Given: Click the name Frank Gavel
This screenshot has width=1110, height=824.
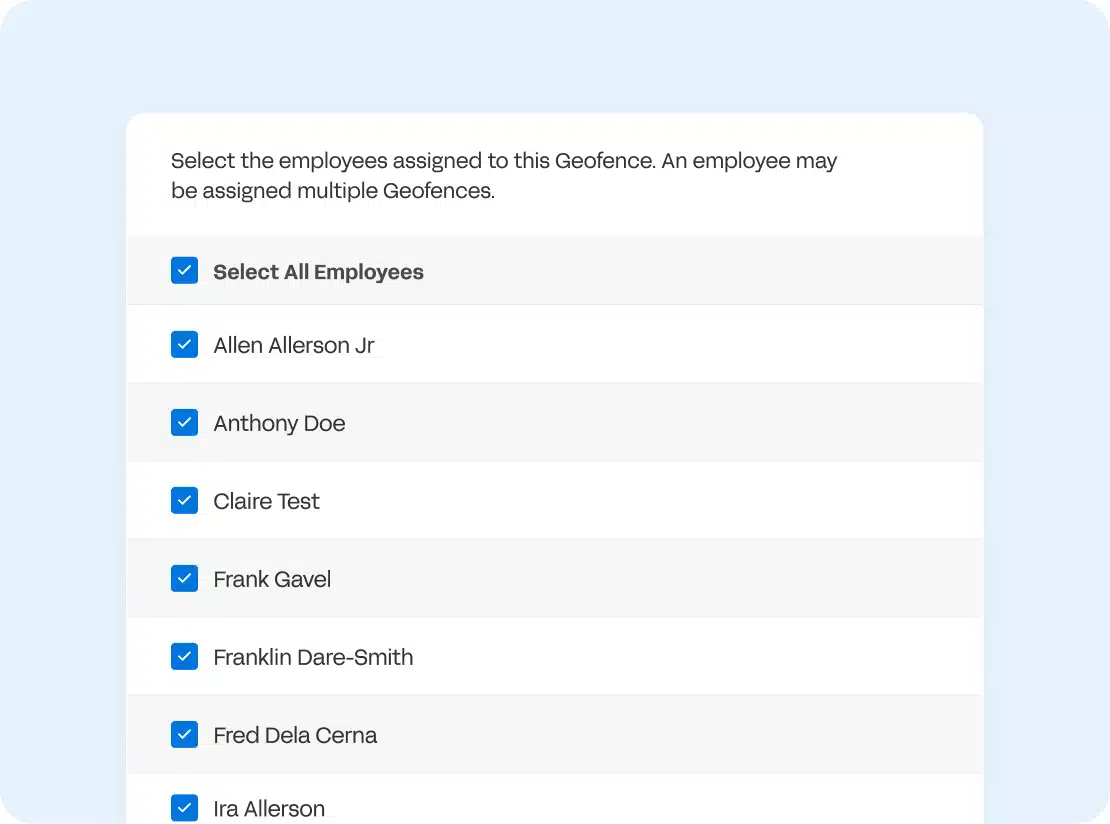Looking at the screenshot, I should [x=271, y=578].
